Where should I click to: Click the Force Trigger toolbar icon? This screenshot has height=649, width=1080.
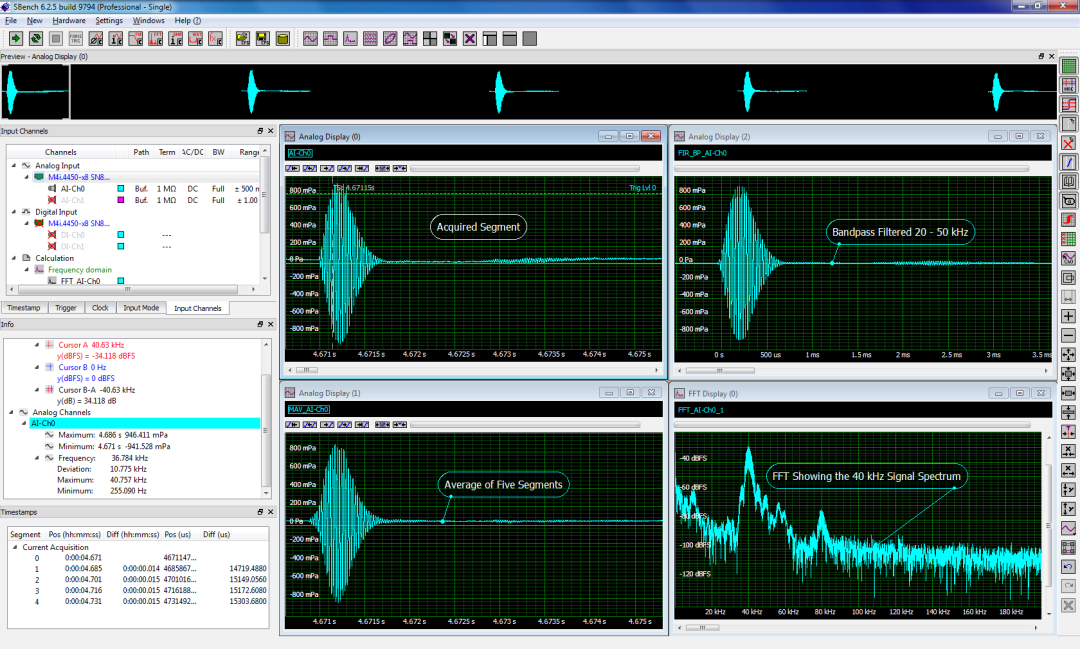point(75,39)
